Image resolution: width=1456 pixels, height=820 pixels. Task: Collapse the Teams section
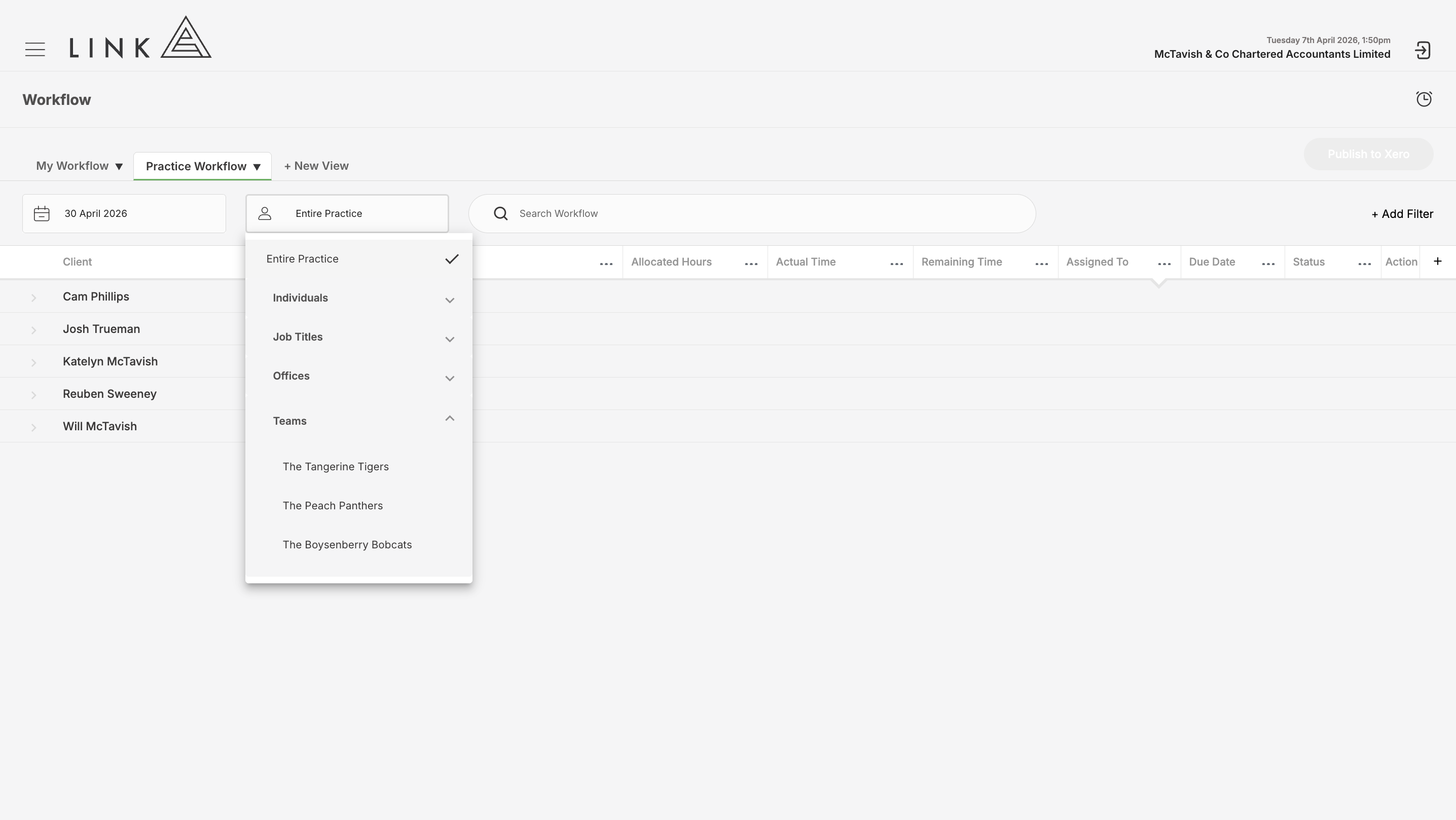(359, 421)
